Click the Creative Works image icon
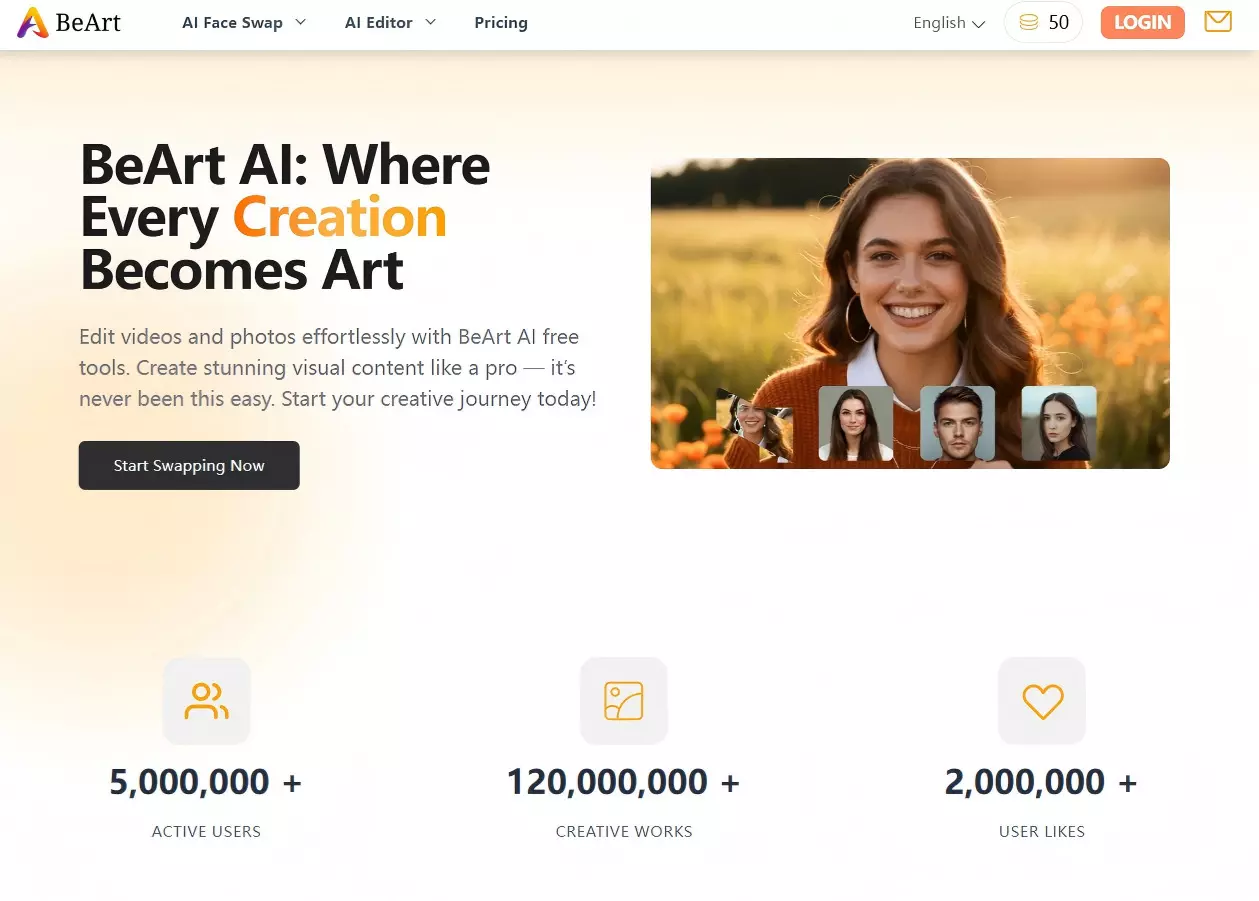1259x901 pixels. click(624, 701)
